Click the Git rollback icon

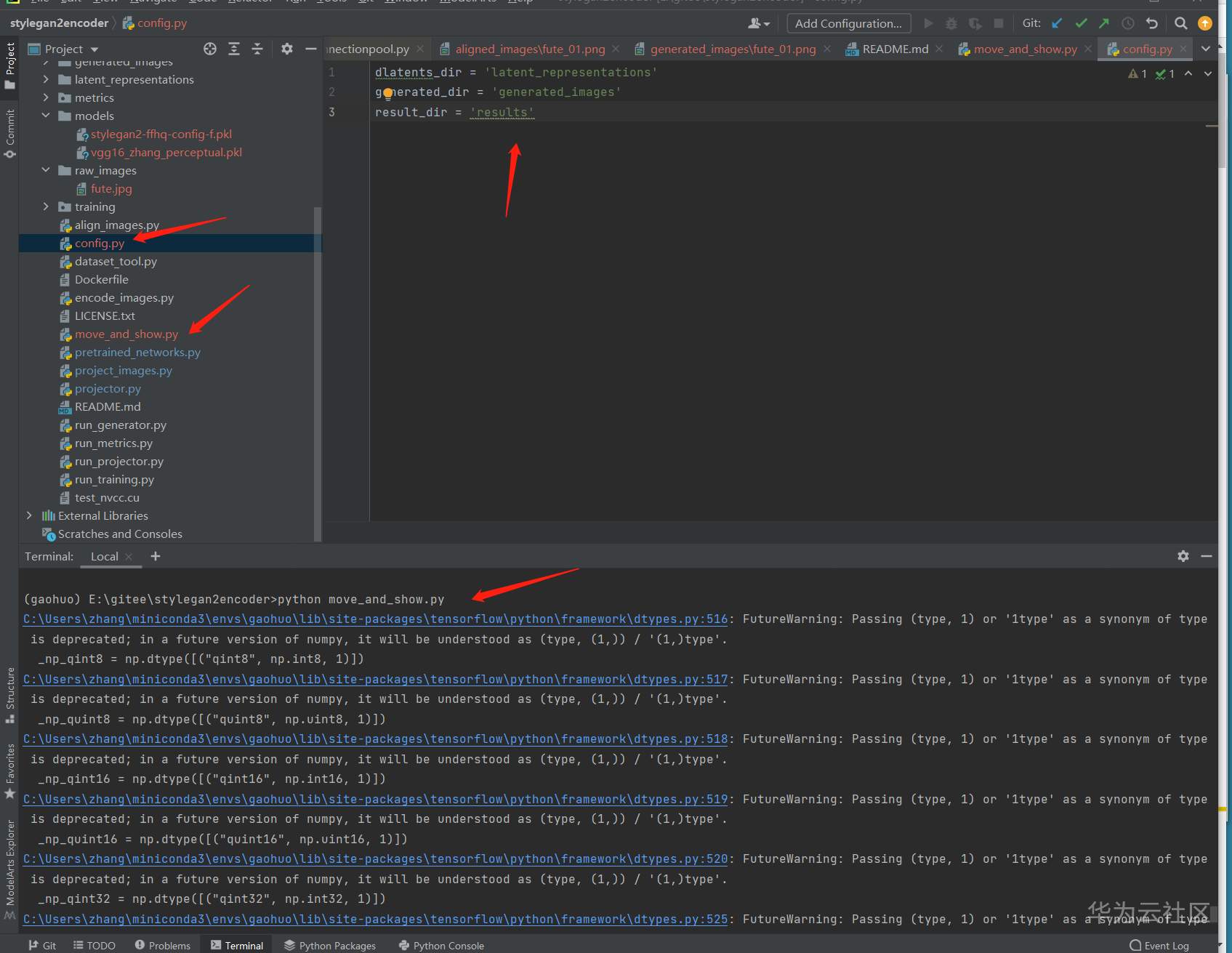point(1152,23)
